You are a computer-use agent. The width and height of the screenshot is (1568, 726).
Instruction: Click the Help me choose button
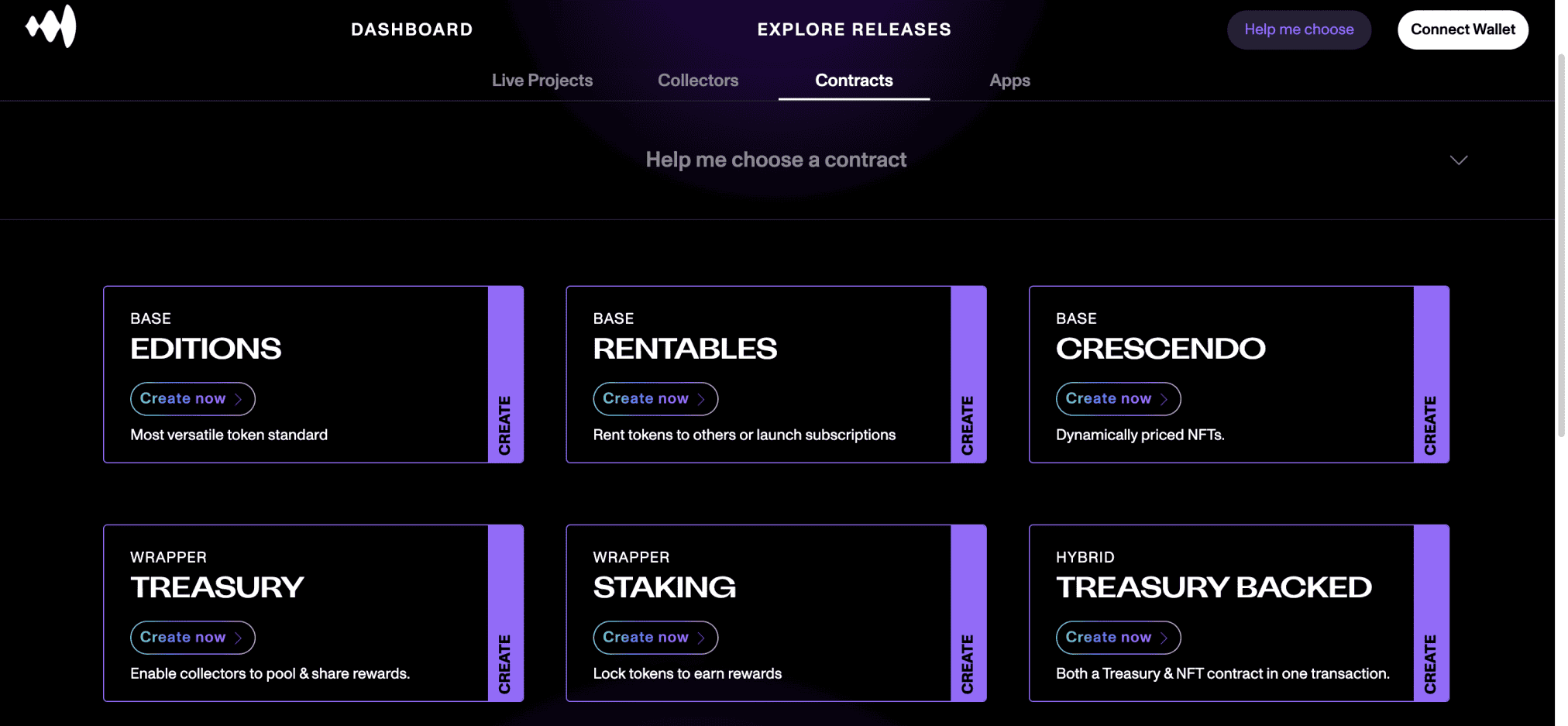point(1298,29)
